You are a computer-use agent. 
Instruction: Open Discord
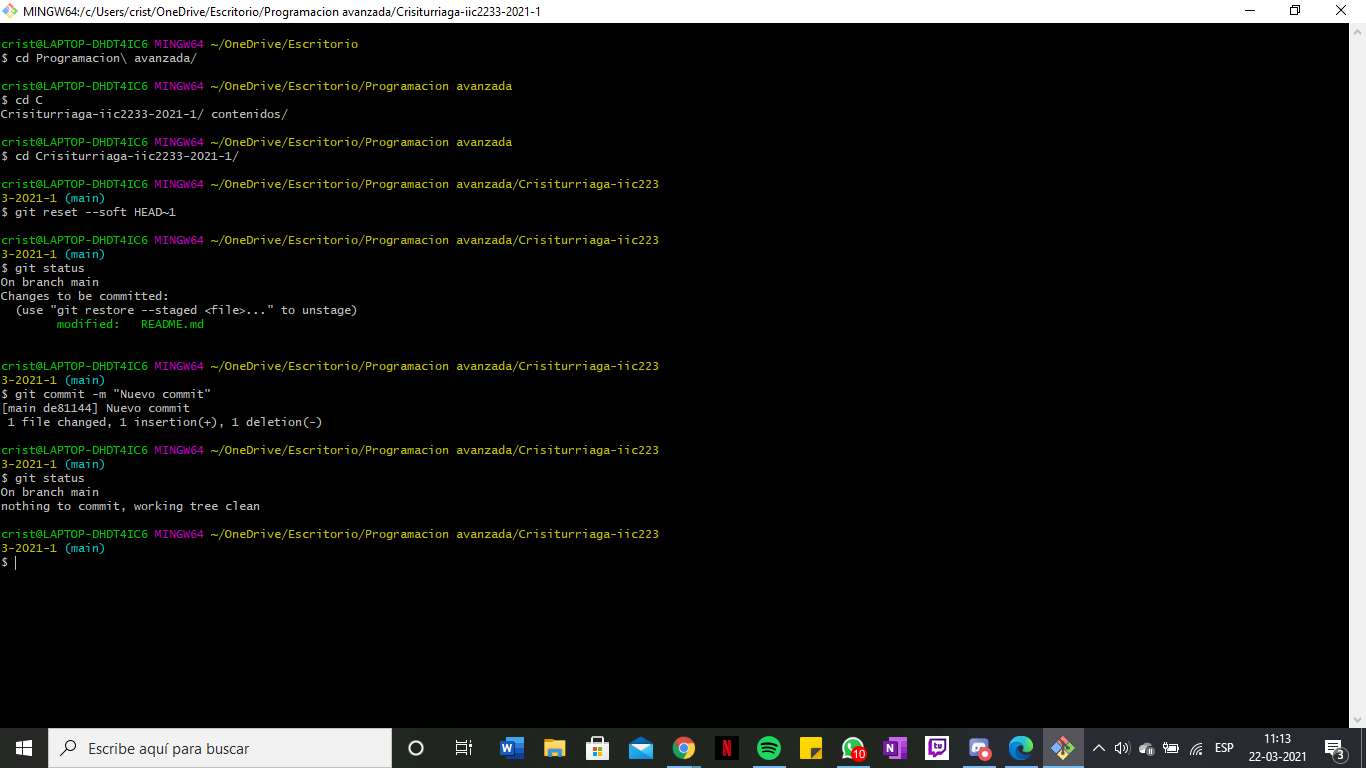[x=979, y=747]
